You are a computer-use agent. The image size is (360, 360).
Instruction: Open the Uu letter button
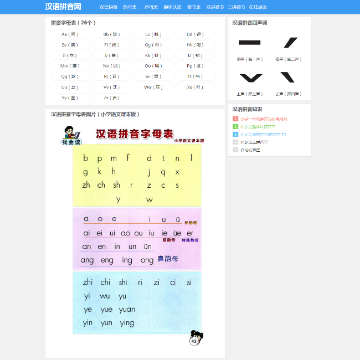click(70, 87)
